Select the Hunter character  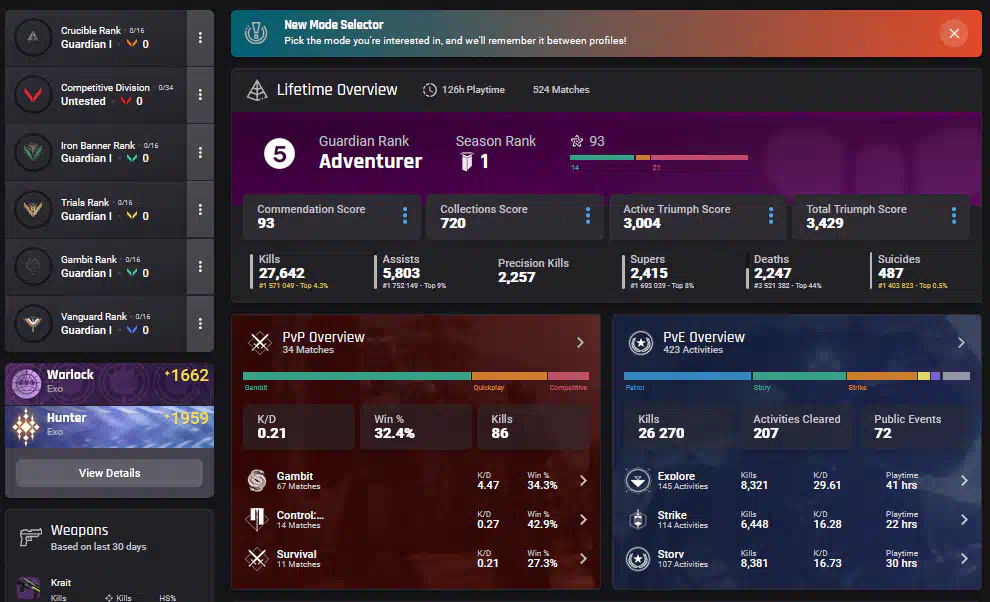click(109, 426)
